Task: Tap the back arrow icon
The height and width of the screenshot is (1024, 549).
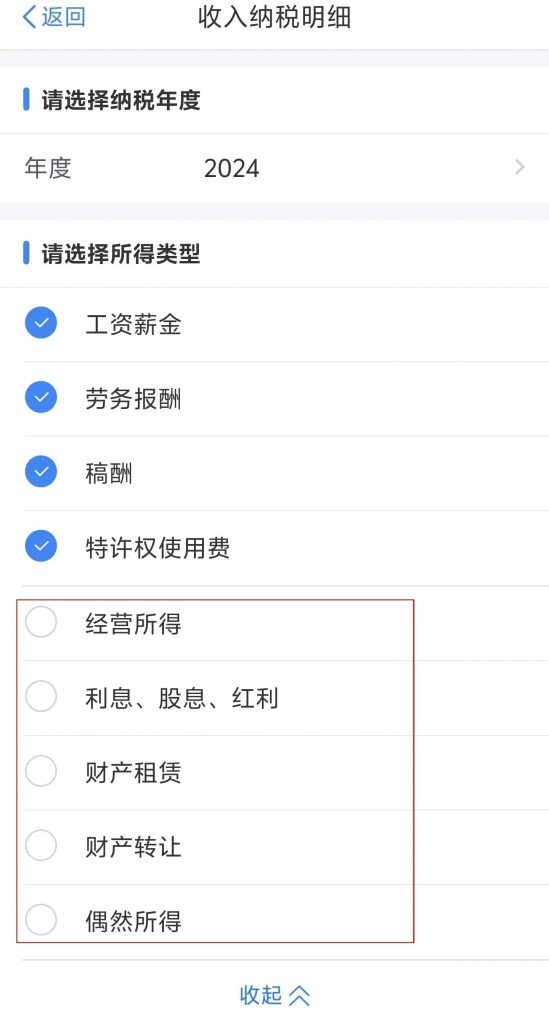Action: point(29,17)
